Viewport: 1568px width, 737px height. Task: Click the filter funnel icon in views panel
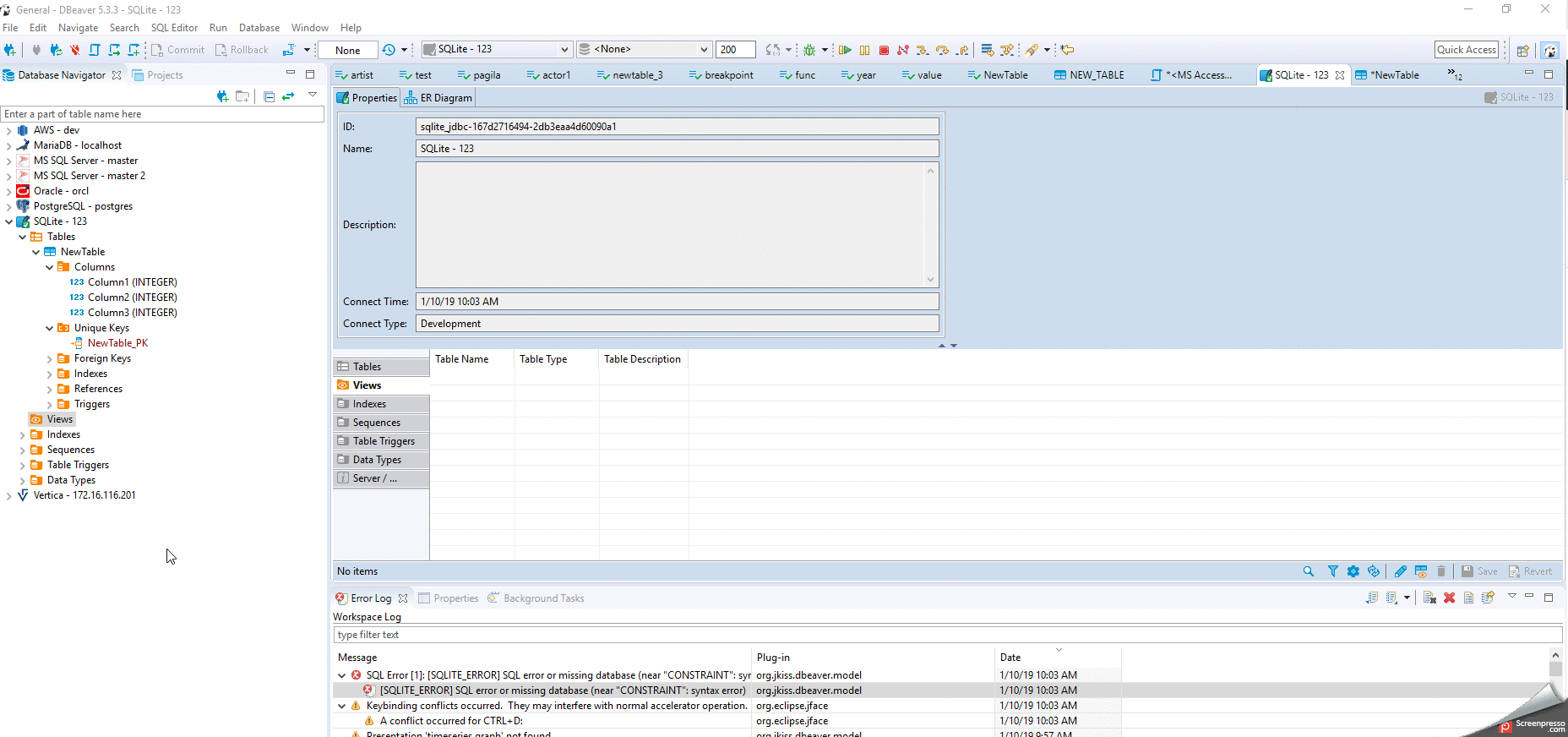(x=1332, y=571)
